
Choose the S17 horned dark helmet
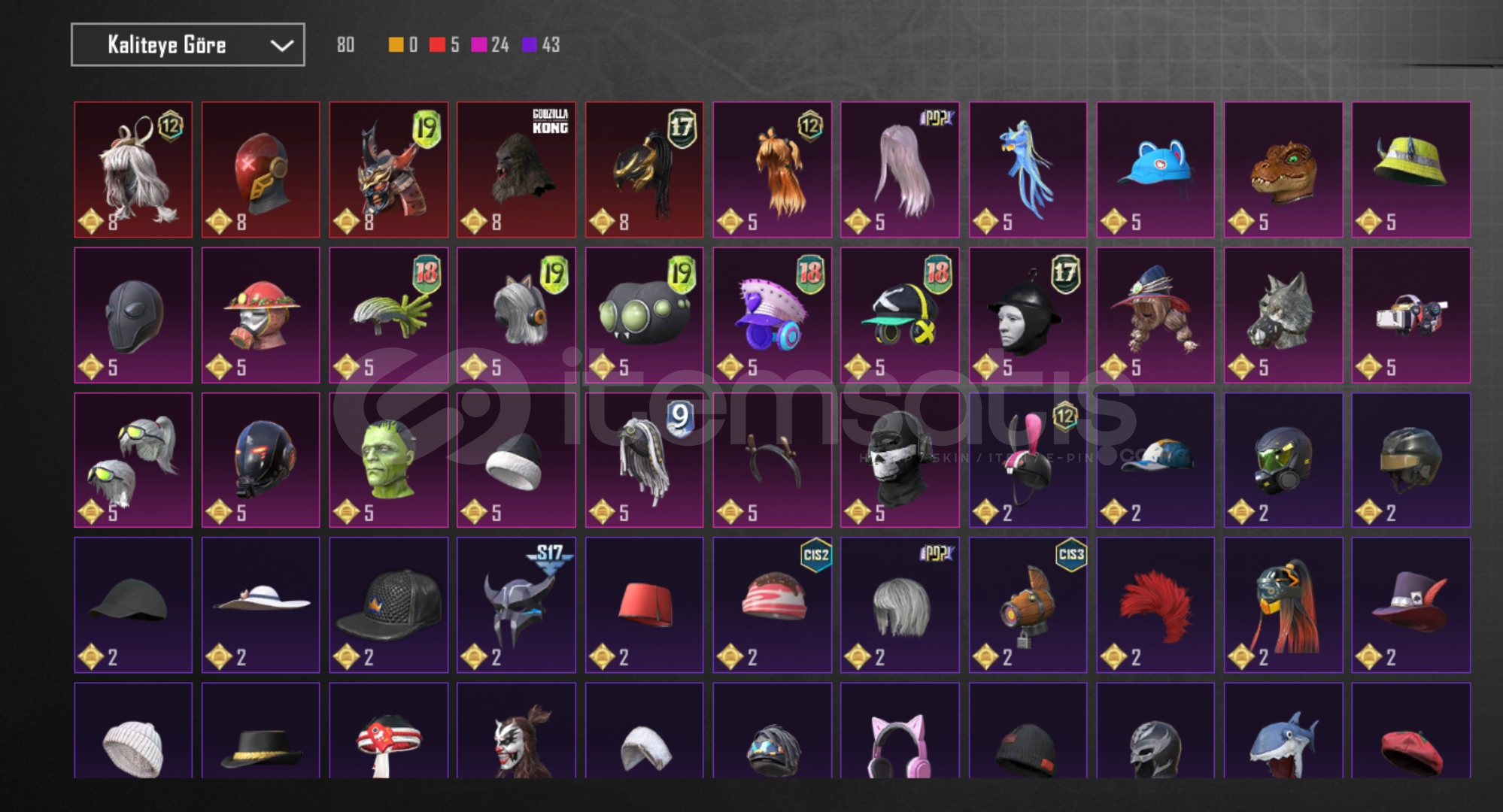[516, 604]
